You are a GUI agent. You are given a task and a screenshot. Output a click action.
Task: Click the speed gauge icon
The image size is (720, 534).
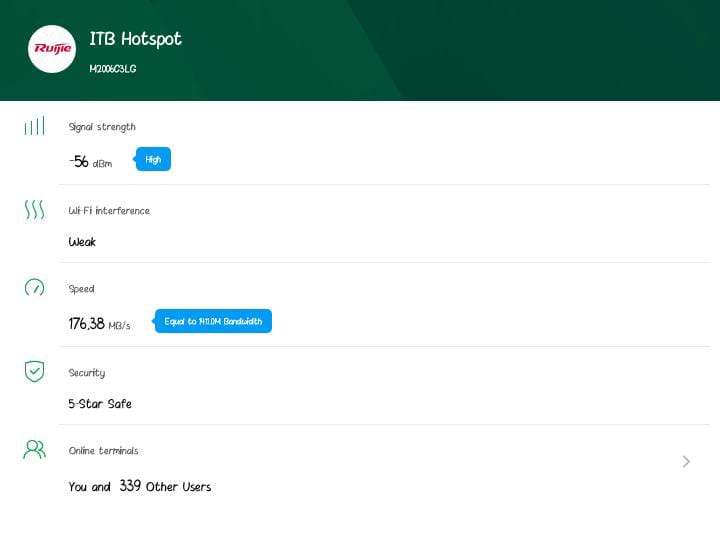(x=34, y=288)
